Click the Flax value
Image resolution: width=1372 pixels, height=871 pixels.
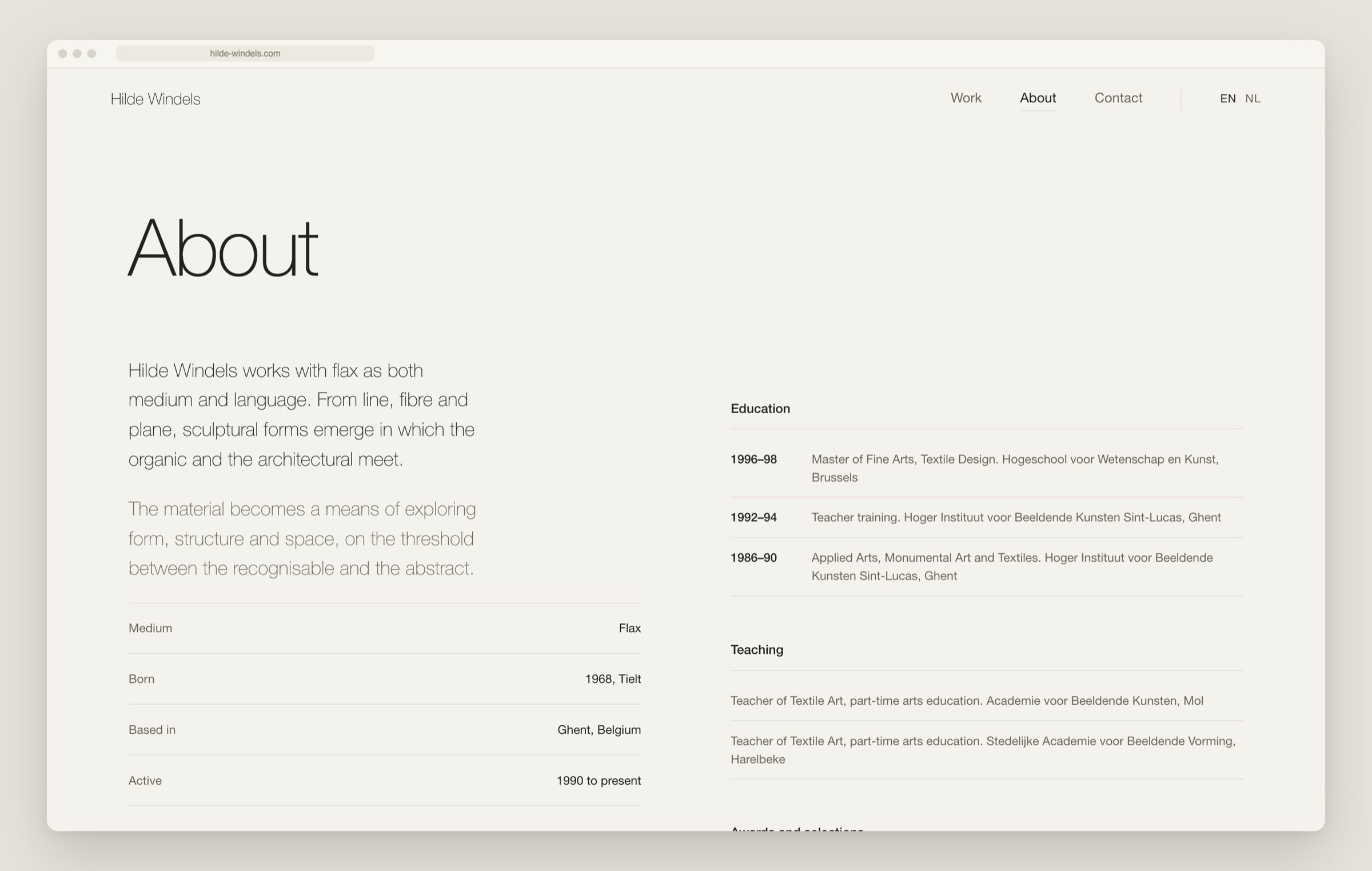click(x=629, y=628)
